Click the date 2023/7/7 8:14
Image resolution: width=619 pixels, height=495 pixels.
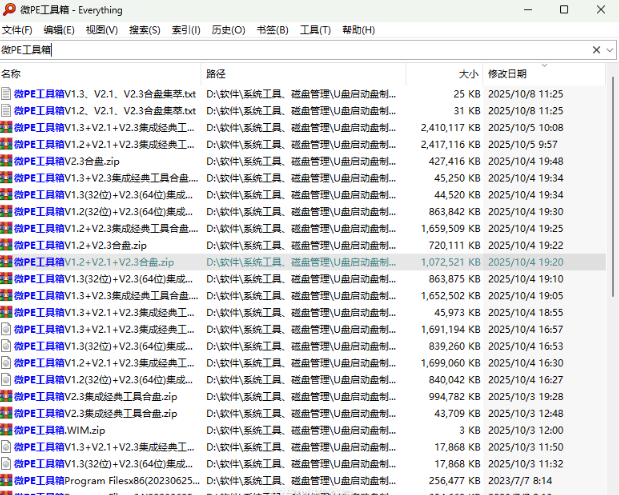pos(520,481)
